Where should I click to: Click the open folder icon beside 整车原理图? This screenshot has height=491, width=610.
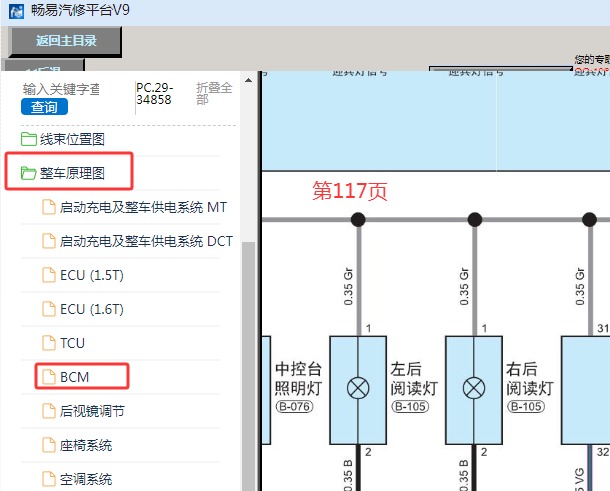tap(29, 173)
